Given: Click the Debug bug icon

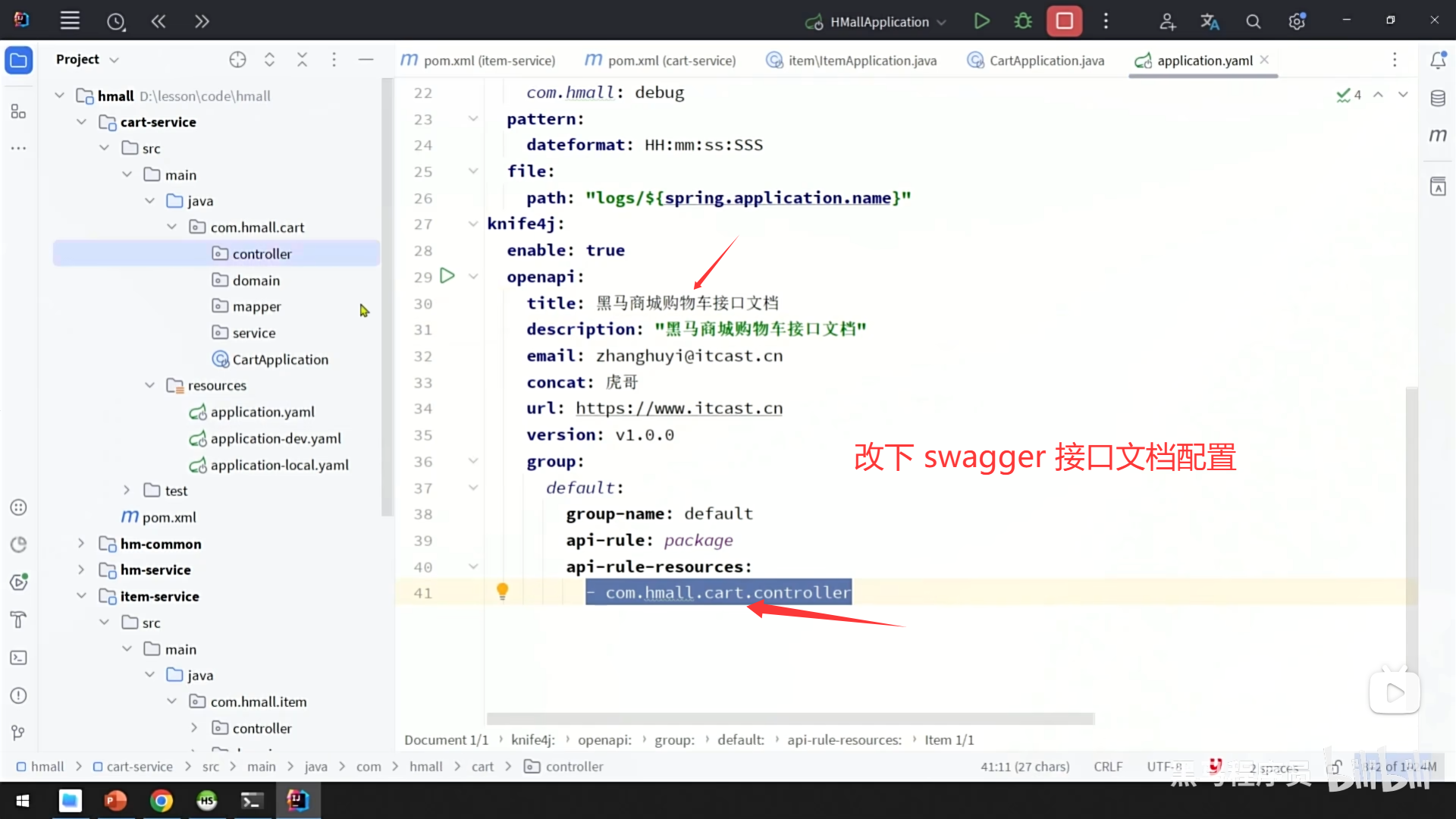Looking at the screenshot, I should (1023, 21).
